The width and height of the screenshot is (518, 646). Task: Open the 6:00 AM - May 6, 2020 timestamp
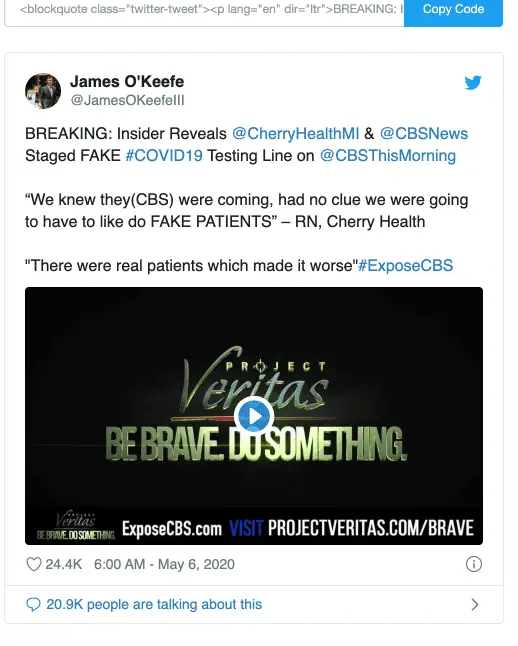point(164,564)
